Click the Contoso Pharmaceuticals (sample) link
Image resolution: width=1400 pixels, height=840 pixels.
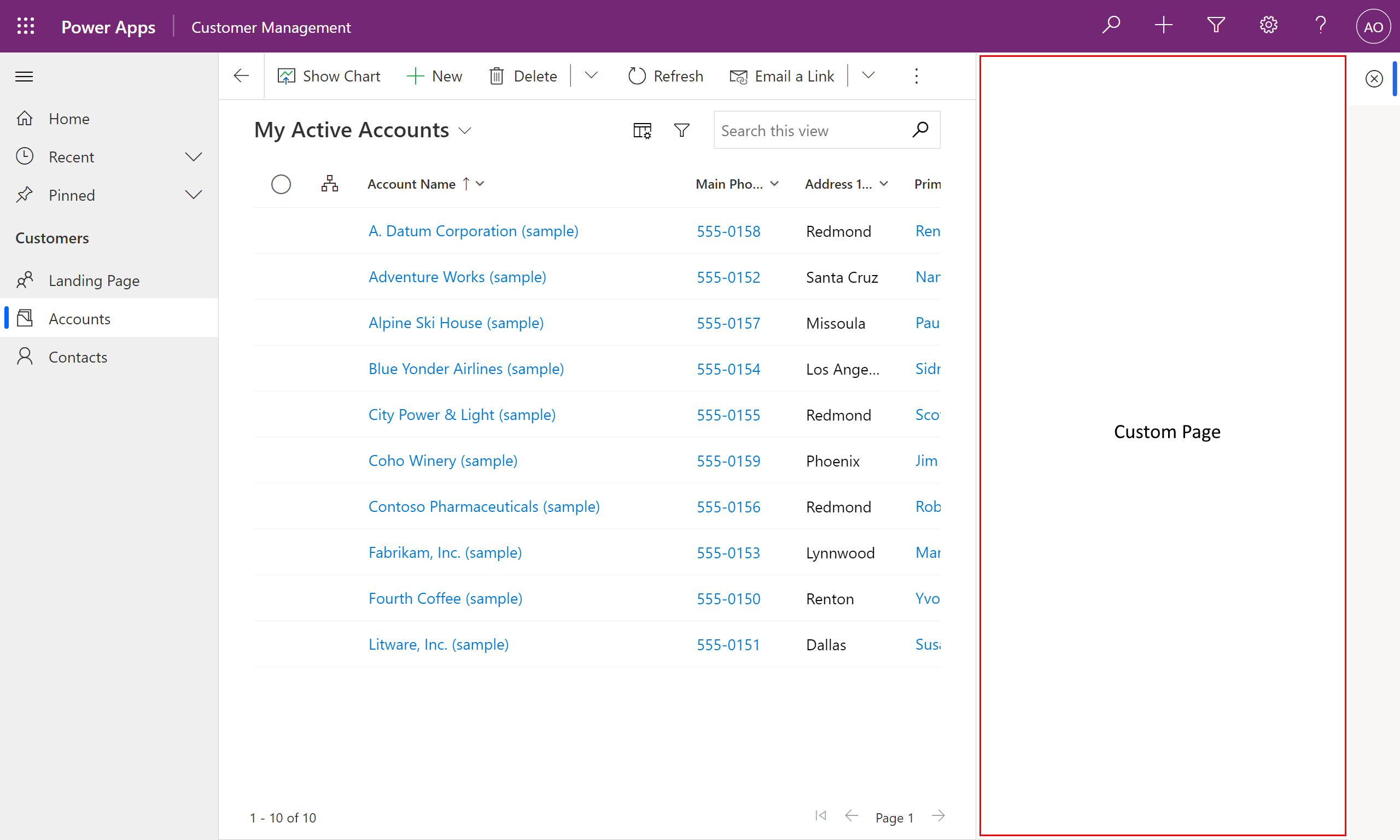click(x=484, y=506)
